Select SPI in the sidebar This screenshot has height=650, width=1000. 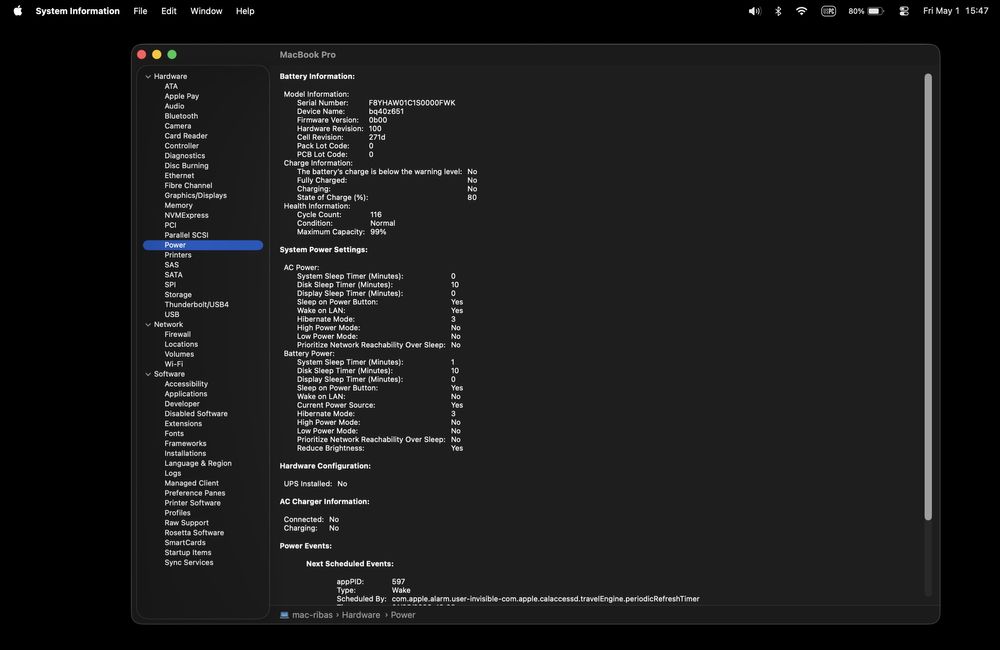pyautogui.click(x=170, y=284)
